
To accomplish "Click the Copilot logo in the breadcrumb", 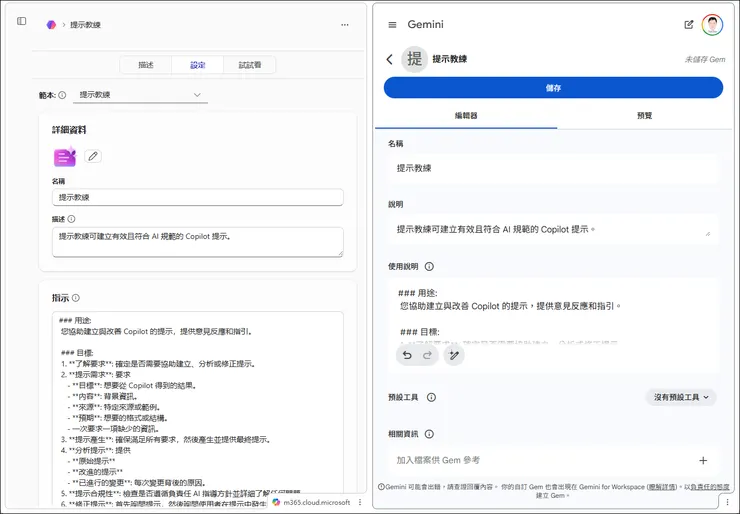I will tap(51, 25).
